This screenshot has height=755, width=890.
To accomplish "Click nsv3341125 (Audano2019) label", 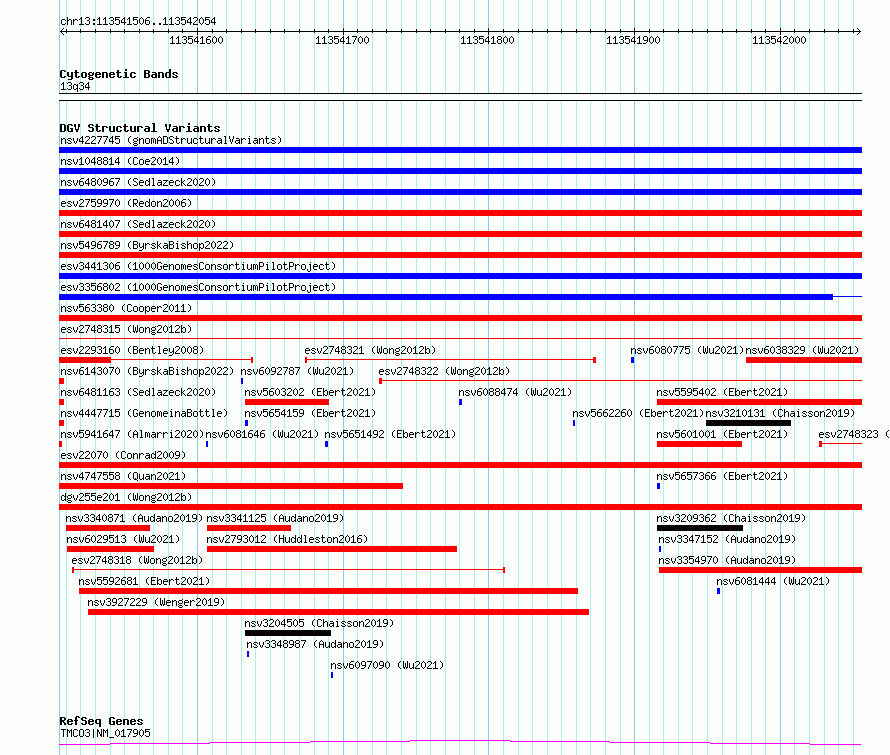I will 275,518.
